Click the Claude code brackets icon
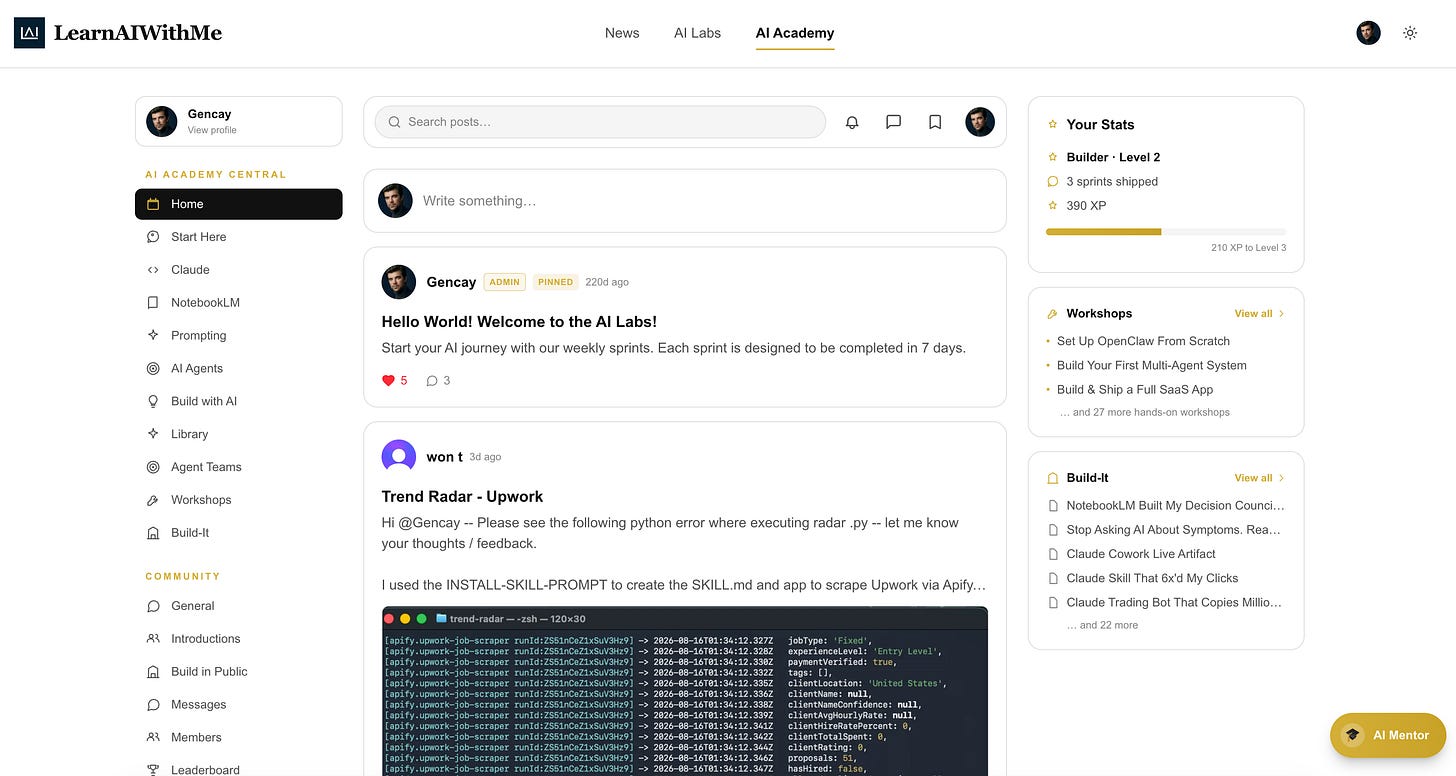1456x776 pixels. (x=153, y=270)
